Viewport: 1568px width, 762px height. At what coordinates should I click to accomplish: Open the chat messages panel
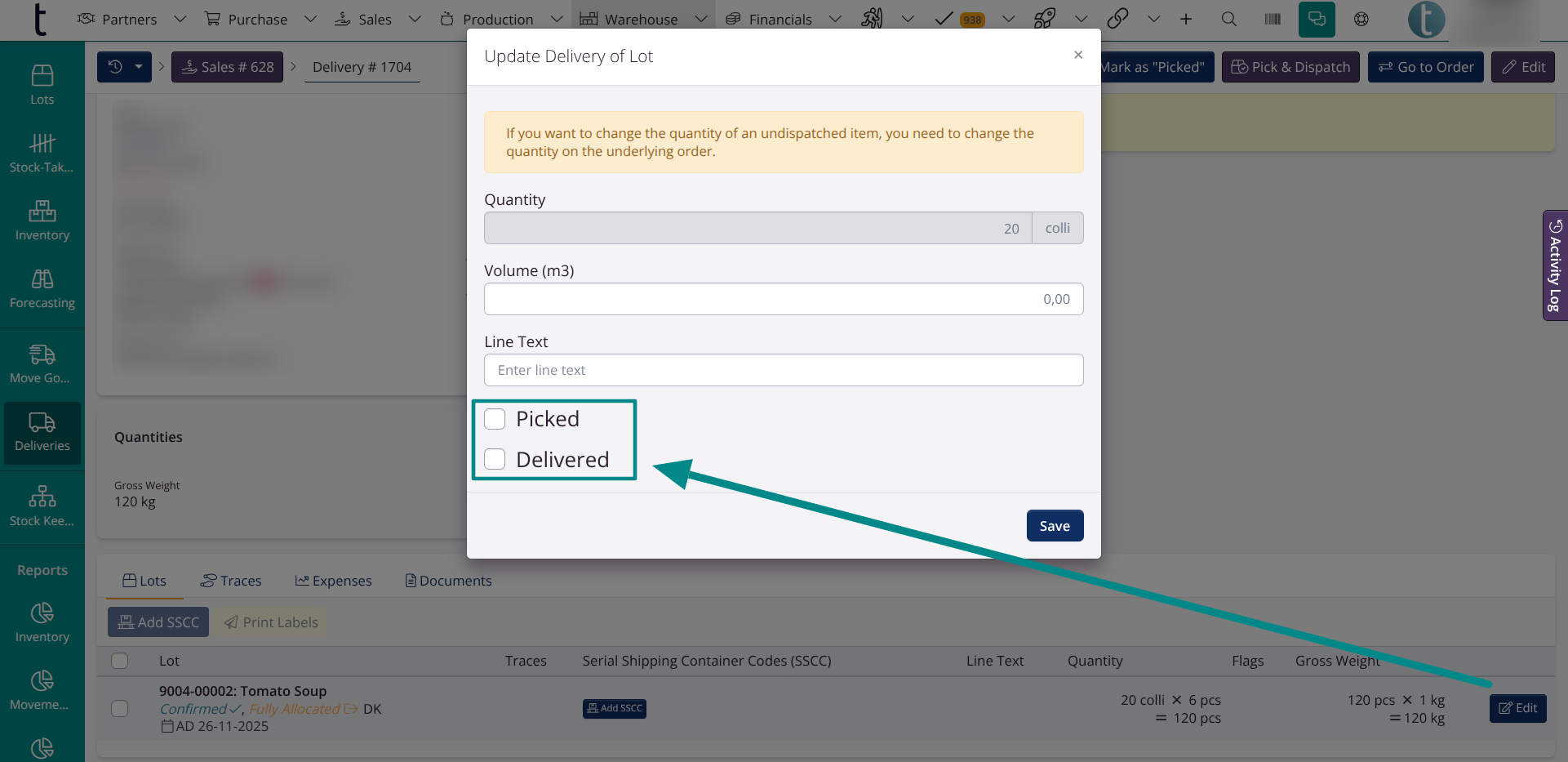[x=1317, y=19]
